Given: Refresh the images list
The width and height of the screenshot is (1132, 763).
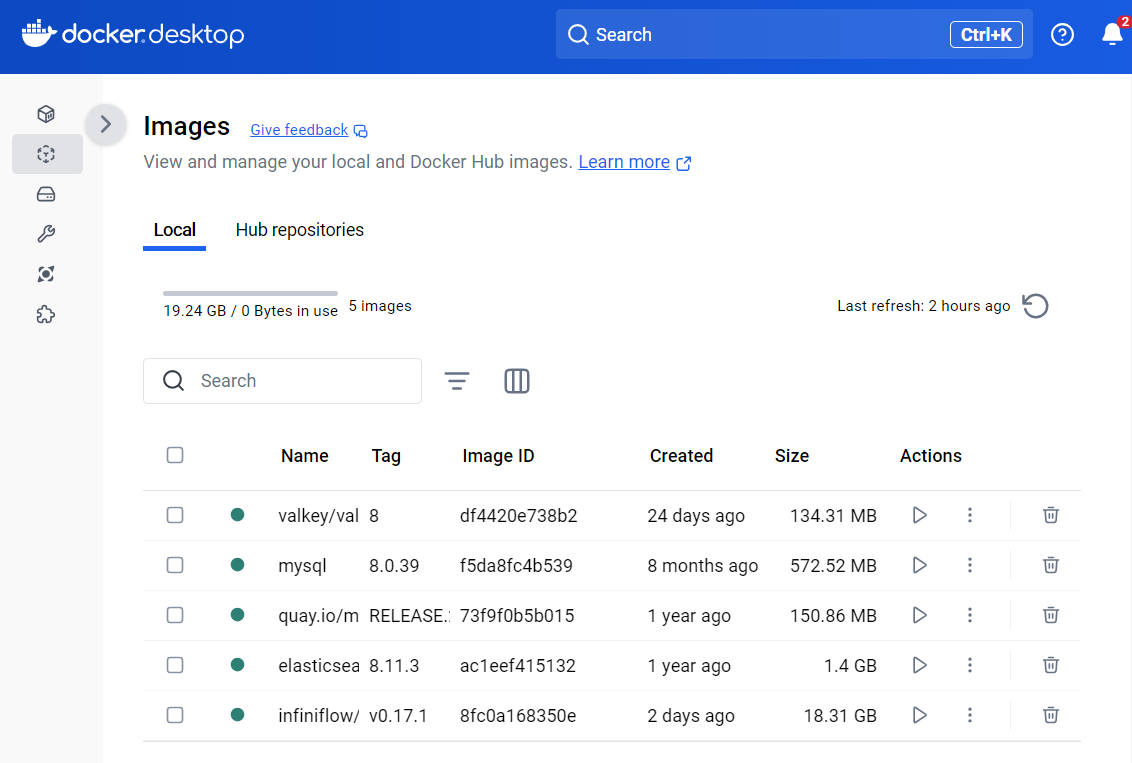Looking at the screenshot, I should 1035,306.
